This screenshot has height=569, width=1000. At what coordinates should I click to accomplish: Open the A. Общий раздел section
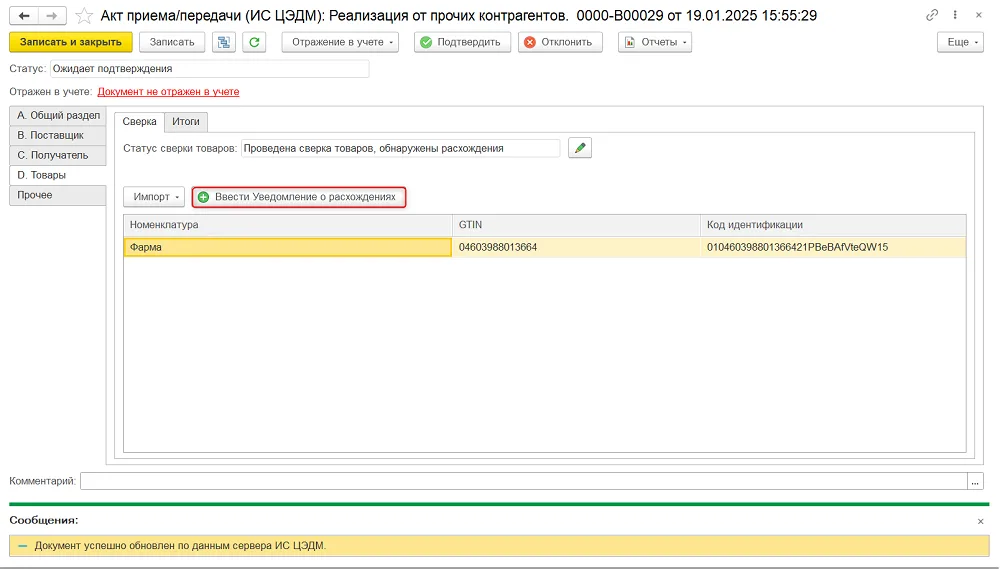click(x=57, y=115)
